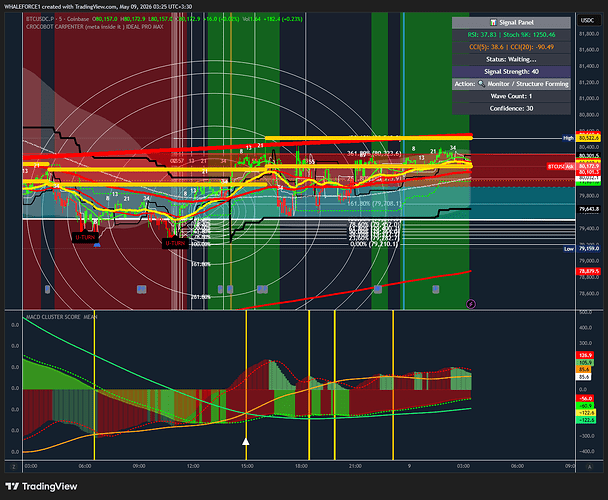
Task: Click the blue event marker nearest the lightning icon
Action: [x=435, y=289]
